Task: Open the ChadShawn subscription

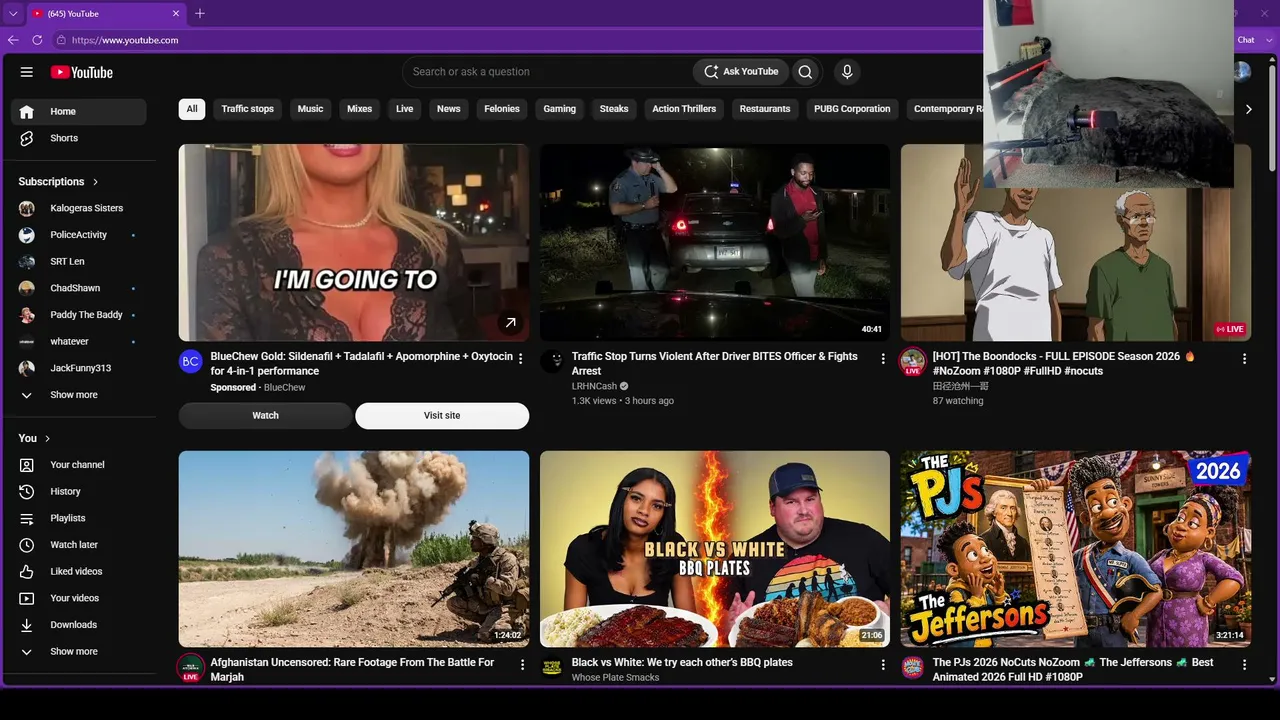Action: click(79, 288)
